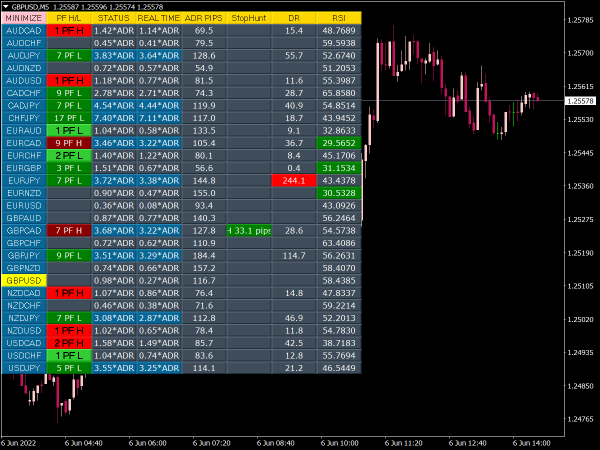Open the GBPCAD symbol chart
Image resolution: width=600 pixels, height=450 pixels.
tap(24, 231)
